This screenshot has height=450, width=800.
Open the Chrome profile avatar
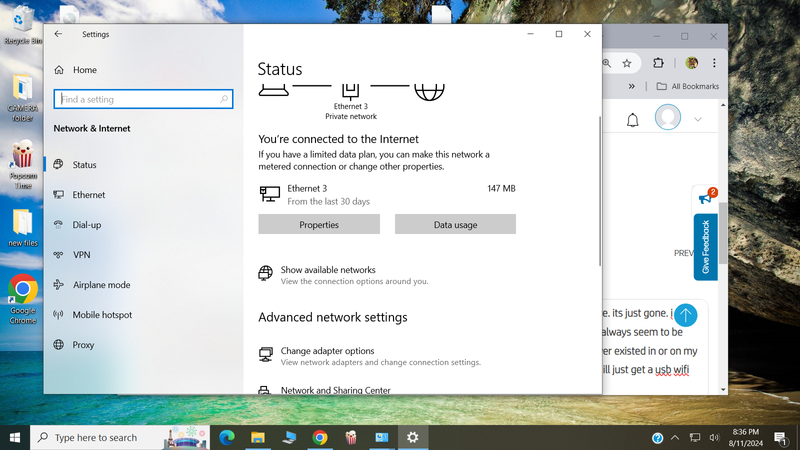pyautogui.click(x=692, y=63)
